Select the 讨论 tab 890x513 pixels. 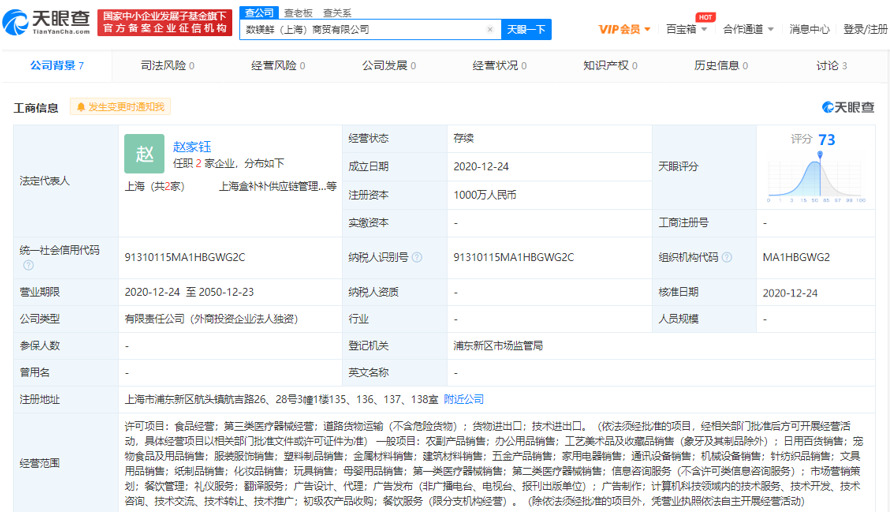point(832,65)
